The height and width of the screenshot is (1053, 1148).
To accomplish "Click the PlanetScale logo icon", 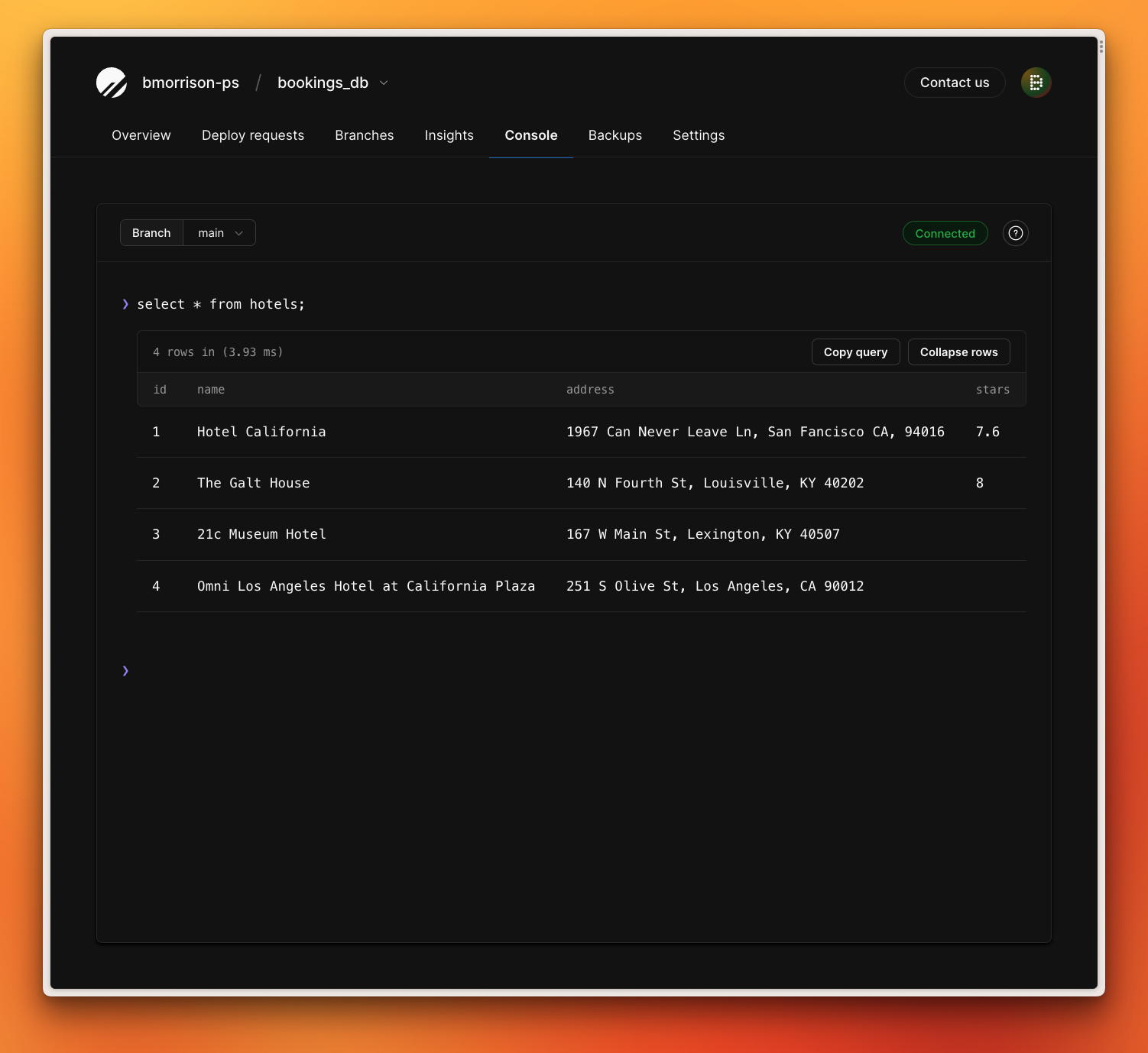I will pos(112,83).
